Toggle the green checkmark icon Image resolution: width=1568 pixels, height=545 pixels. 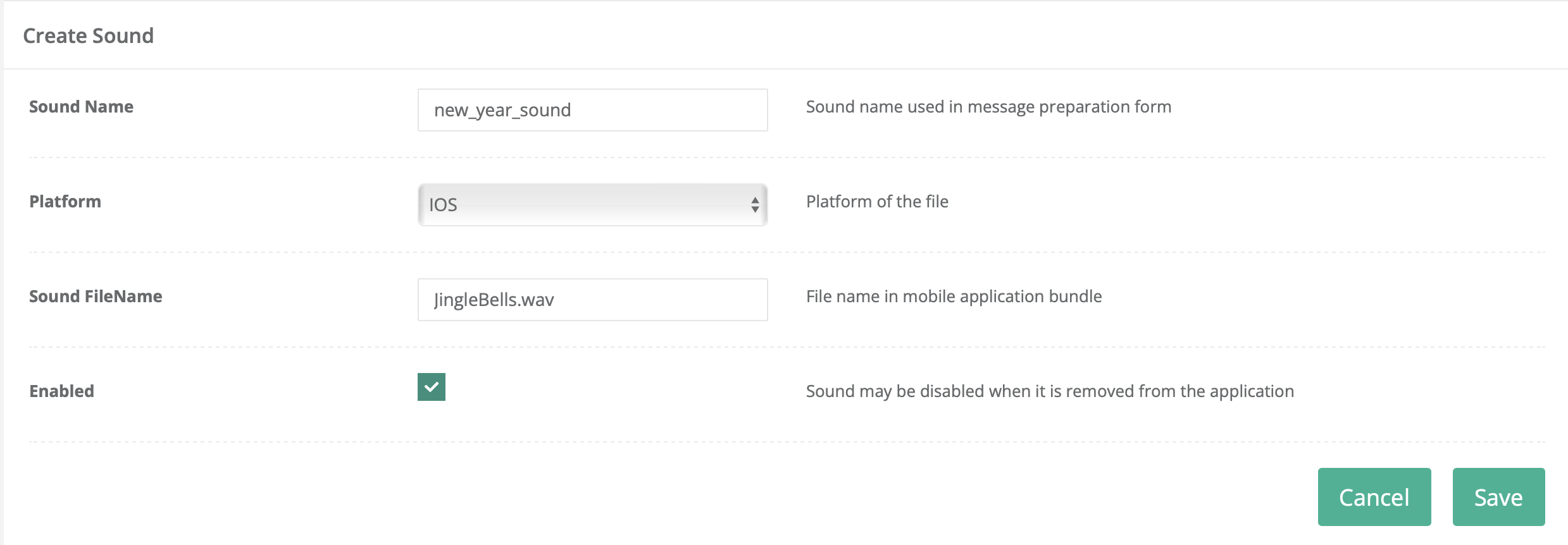point(431,387)
